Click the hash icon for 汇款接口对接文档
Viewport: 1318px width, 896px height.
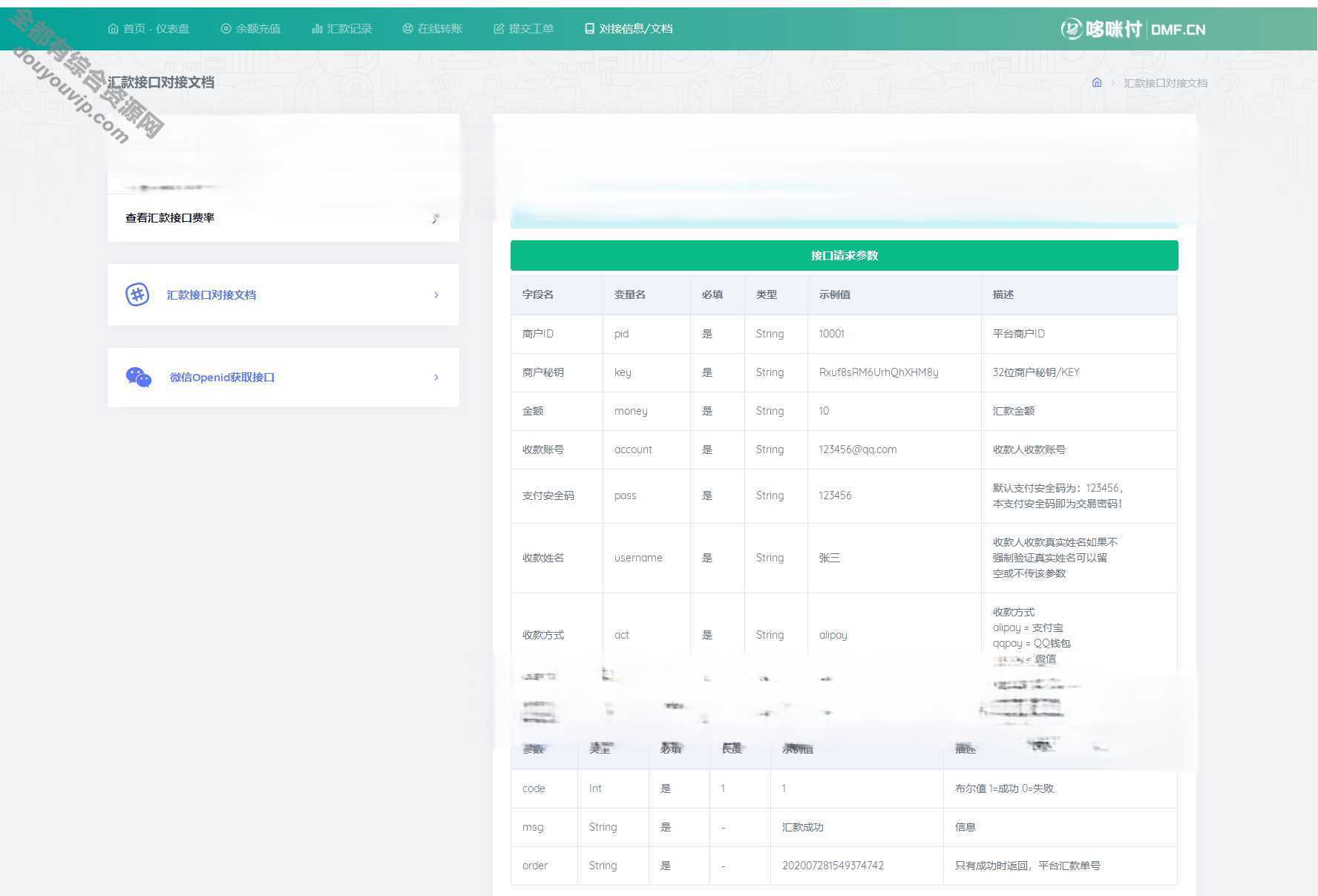coord(137,294)
